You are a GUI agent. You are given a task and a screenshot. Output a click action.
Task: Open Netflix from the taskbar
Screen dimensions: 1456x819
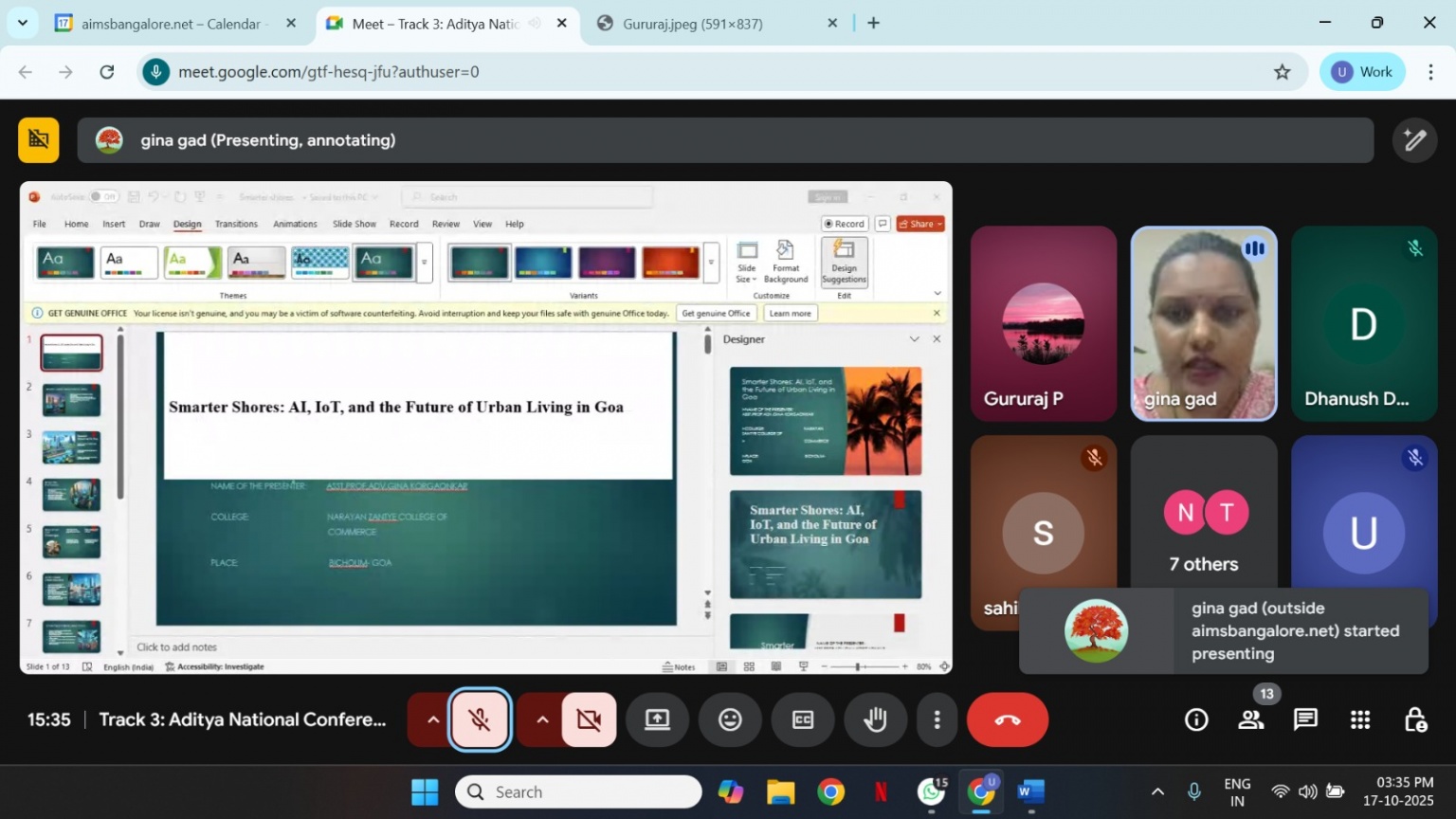pos(881,792)
